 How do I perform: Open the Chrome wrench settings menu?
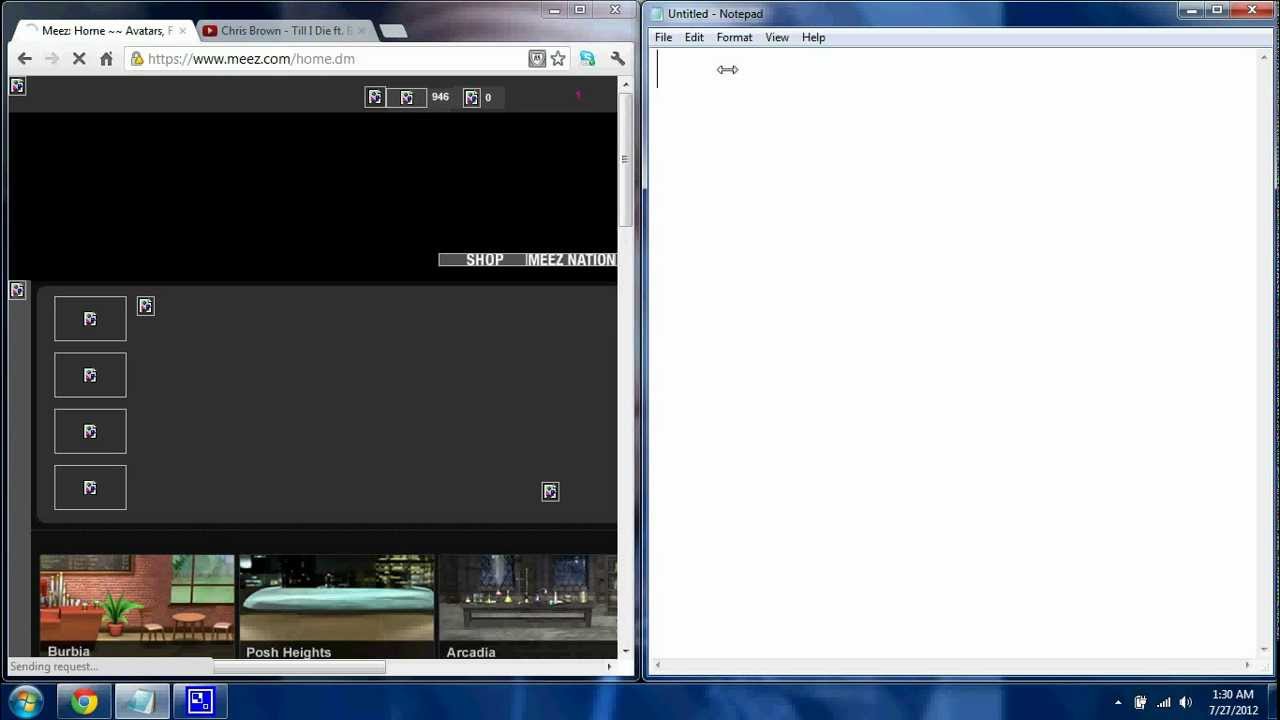point(617,59)
